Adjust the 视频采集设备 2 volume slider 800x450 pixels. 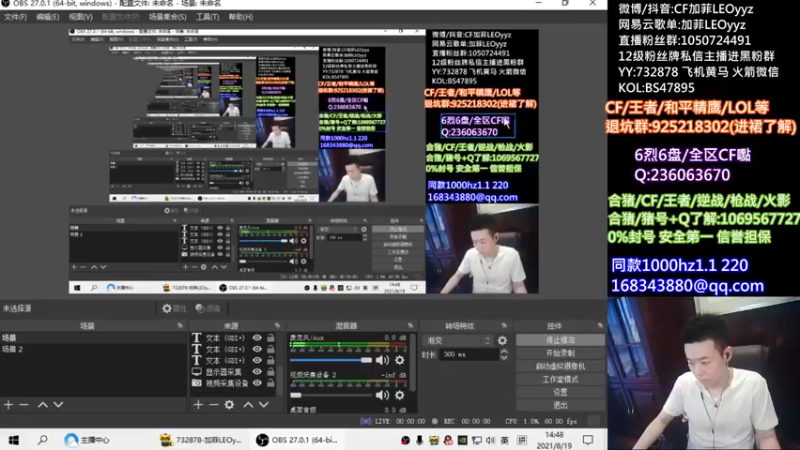(331, 395)
